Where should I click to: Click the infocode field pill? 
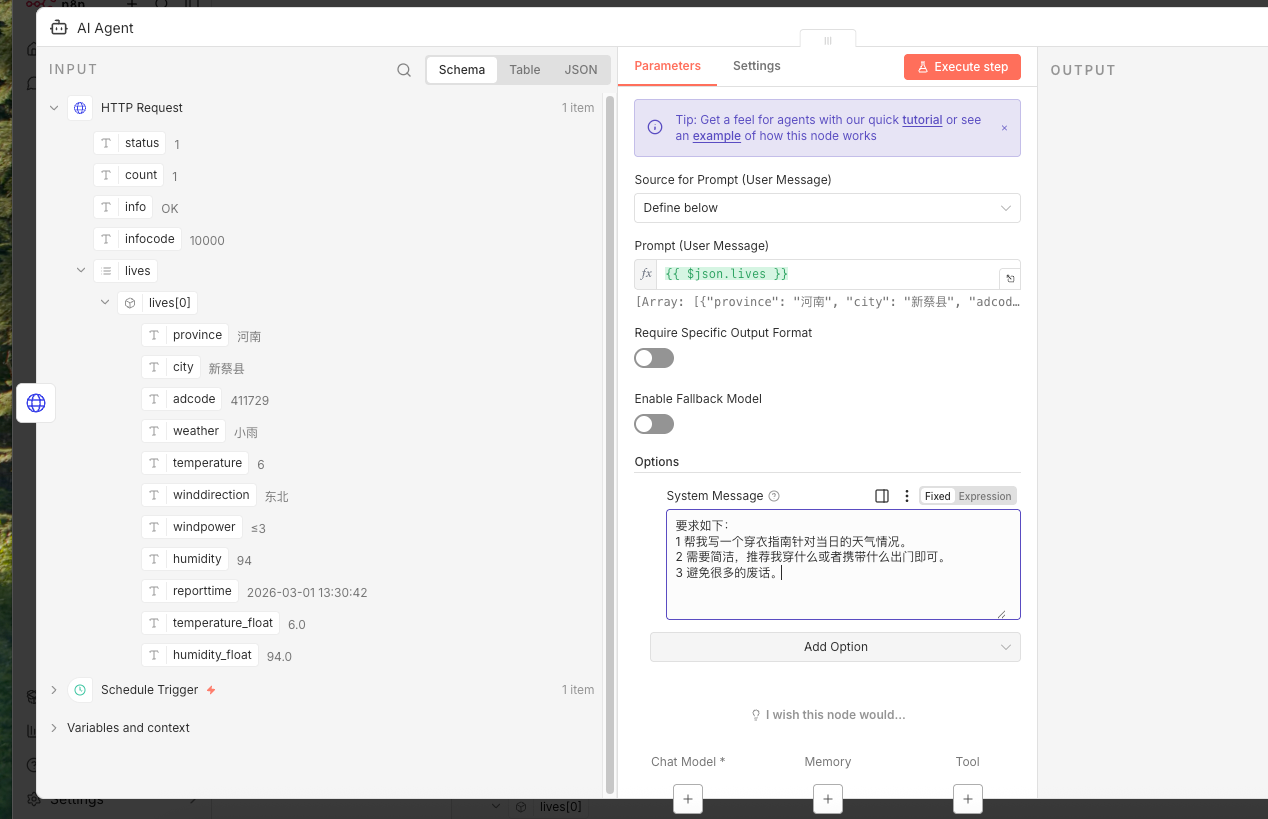coord(137,239)
